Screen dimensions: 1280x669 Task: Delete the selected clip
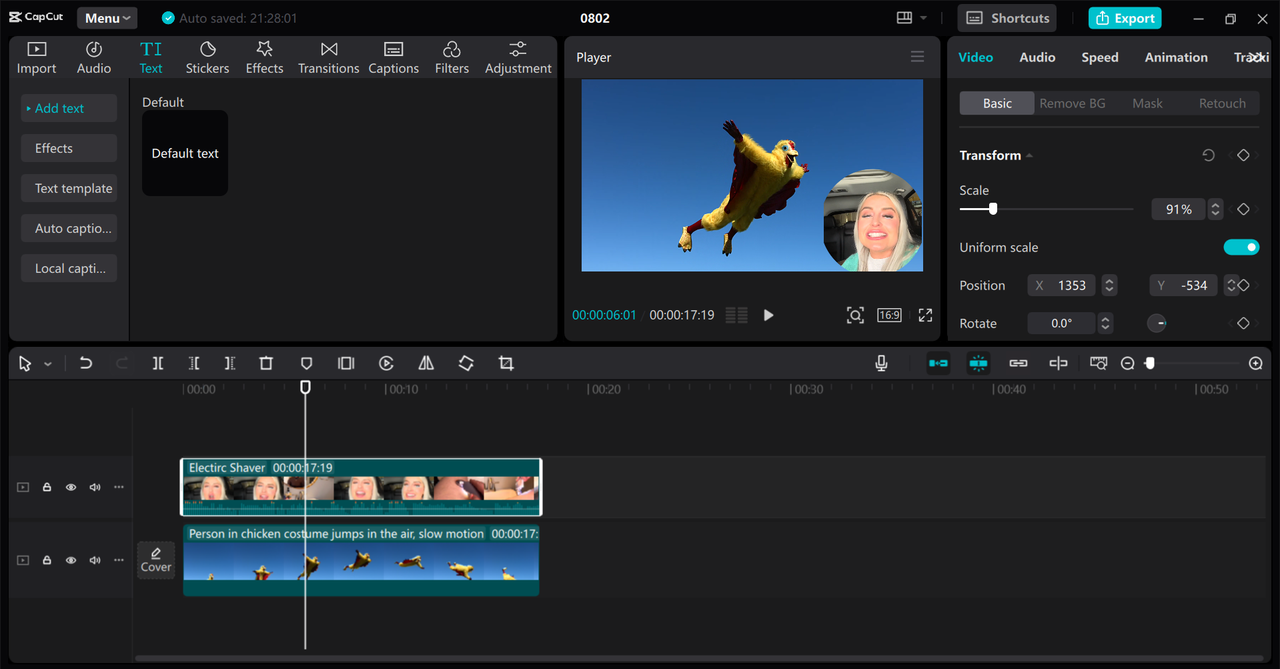[x=266, y=363]
